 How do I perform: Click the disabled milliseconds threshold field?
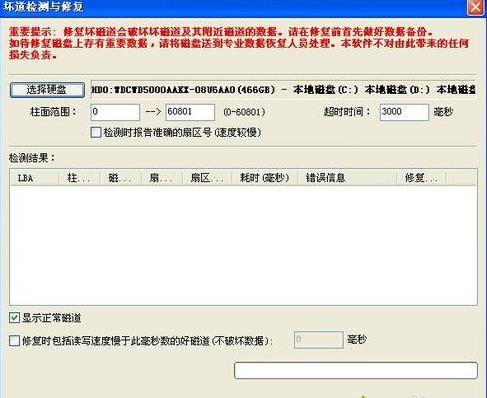pos(319,340)
